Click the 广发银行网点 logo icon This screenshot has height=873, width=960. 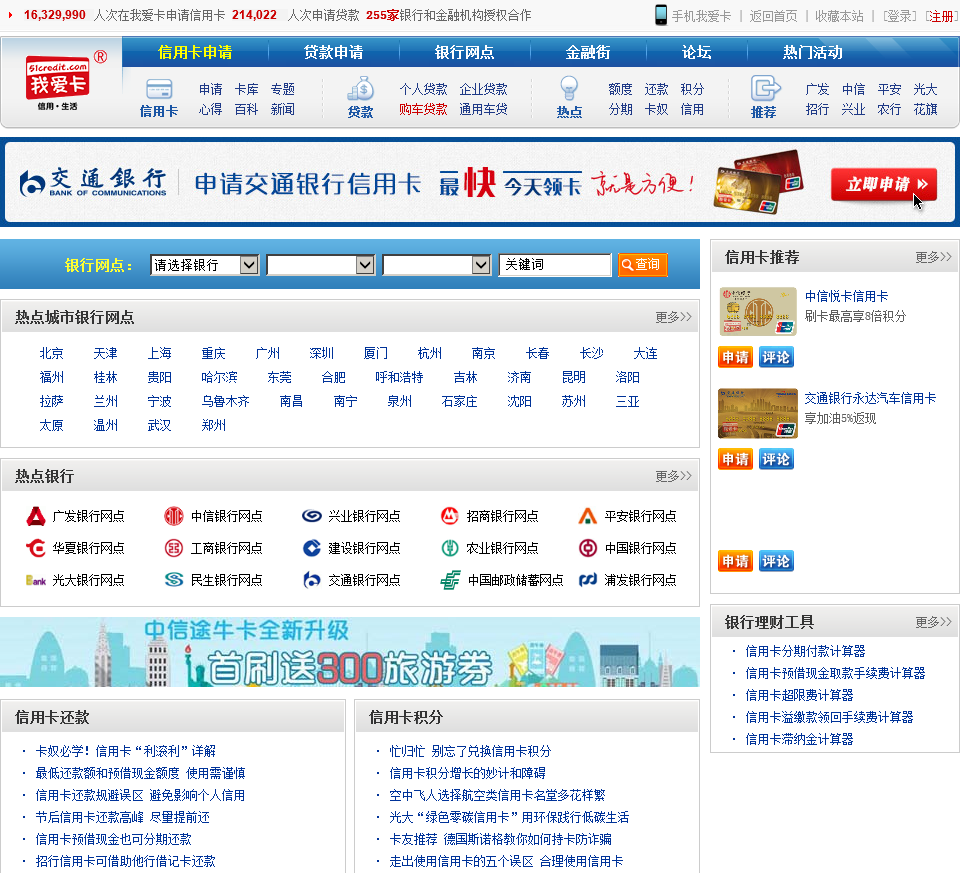point(36,517)
